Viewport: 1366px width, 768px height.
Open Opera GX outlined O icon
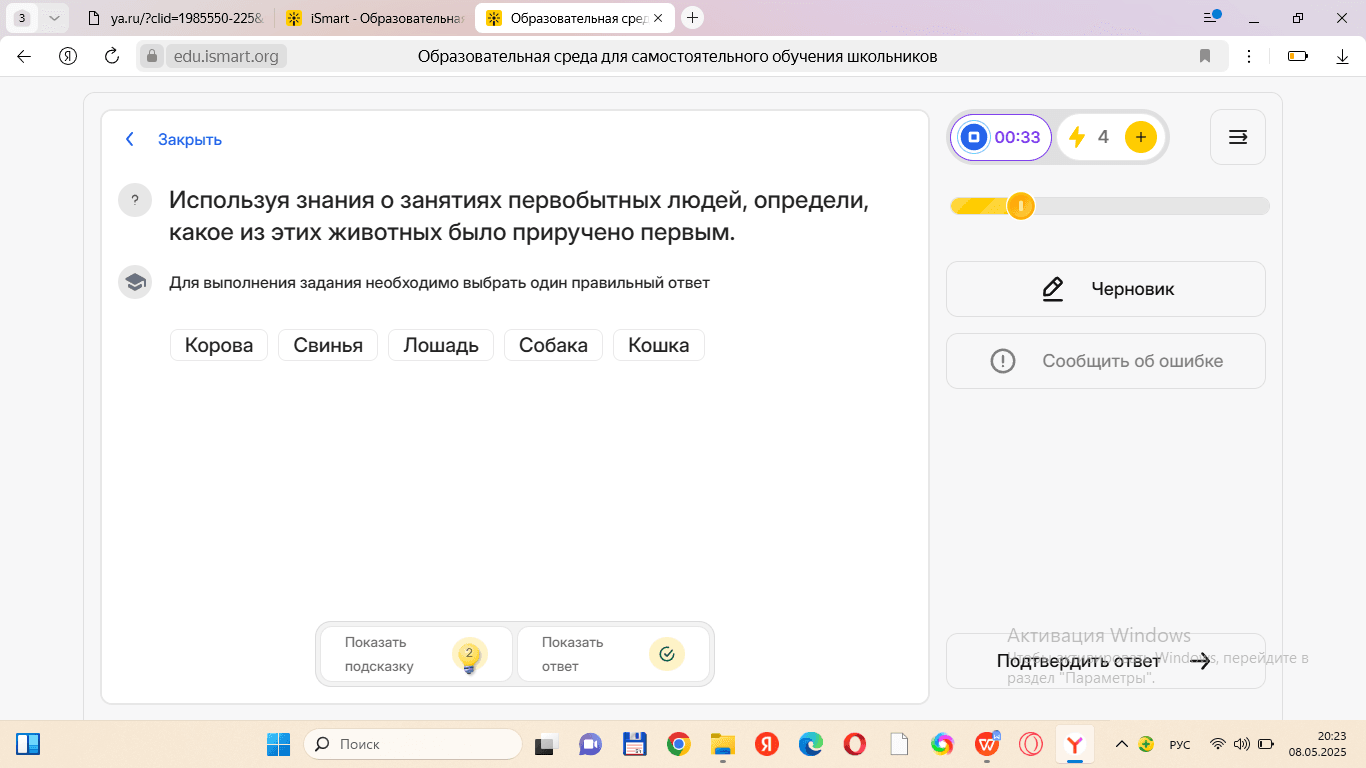pos(1031,744)
